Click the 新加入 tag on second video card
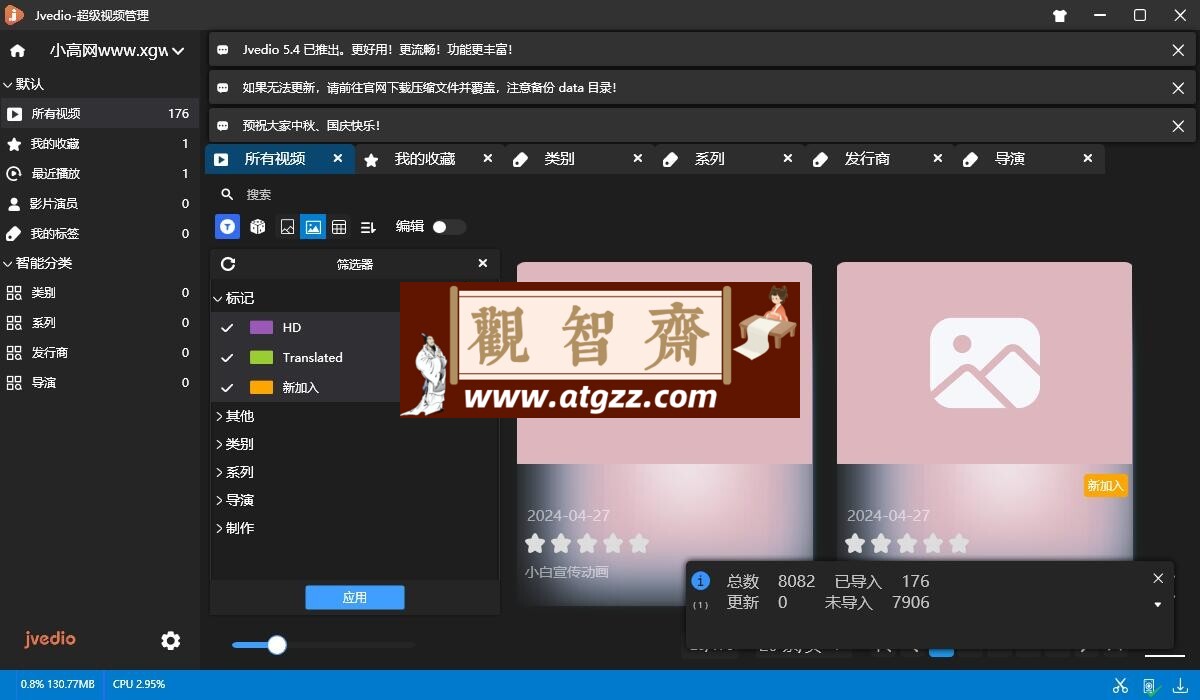1200x700 pixels. [x=1106, y=486]
